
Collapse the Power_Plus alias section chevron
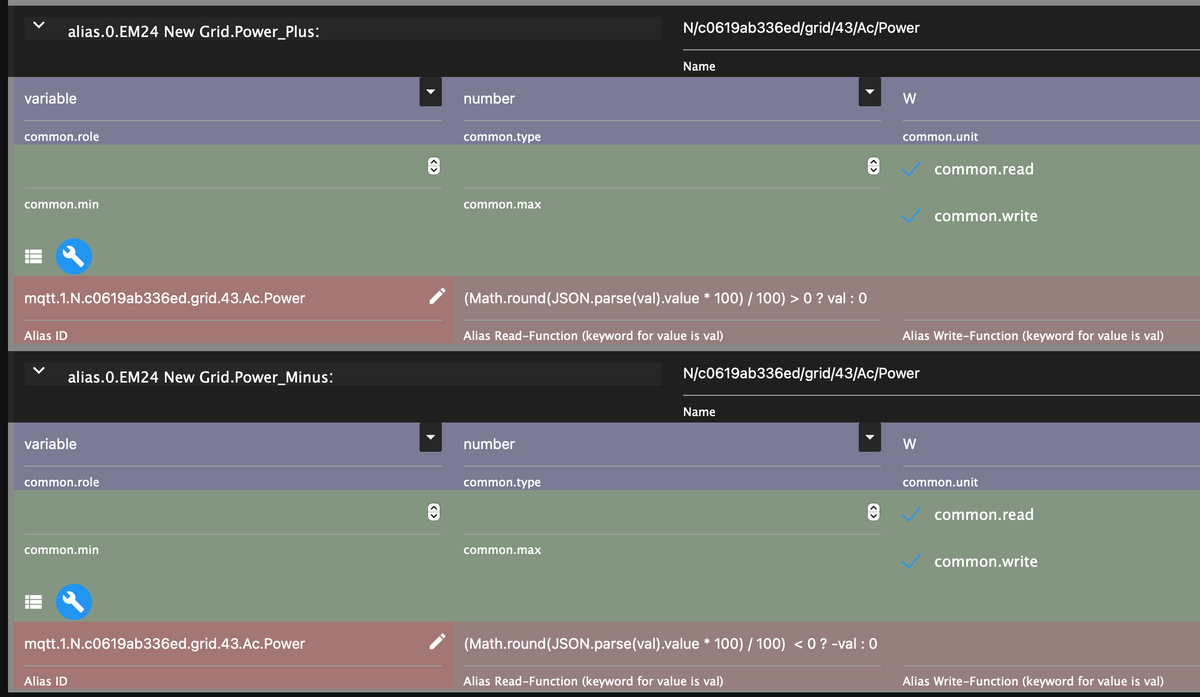38,26
